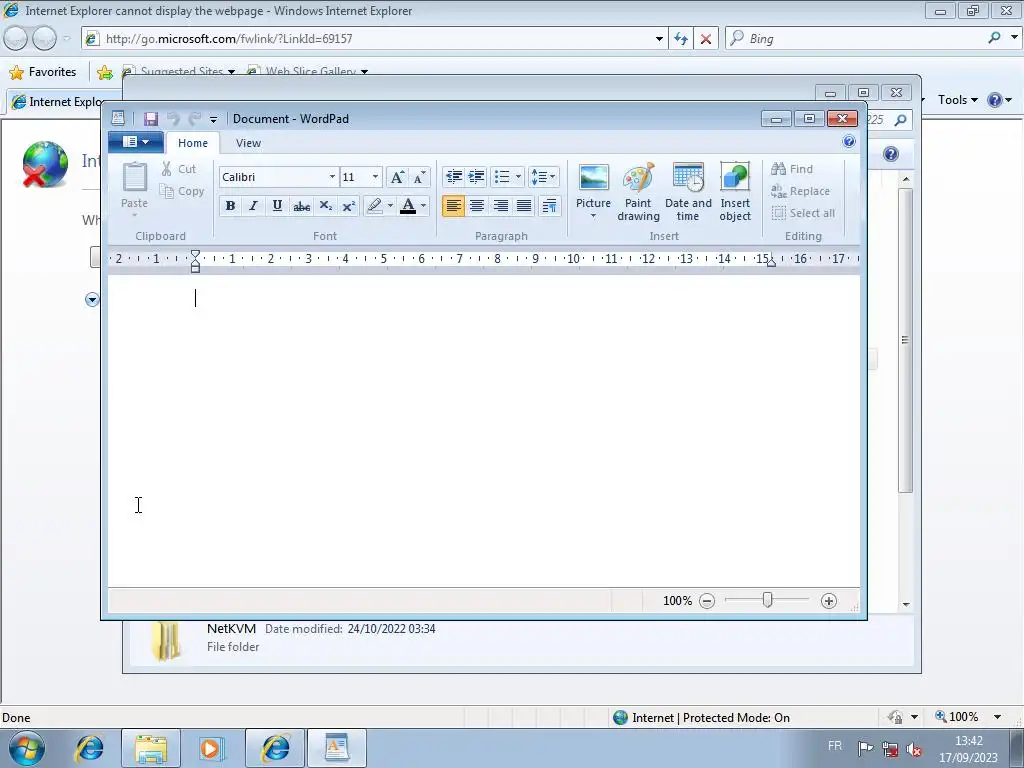Click the Grow font icon
The image size is (1024, 768).
click(x=397, y=177)
